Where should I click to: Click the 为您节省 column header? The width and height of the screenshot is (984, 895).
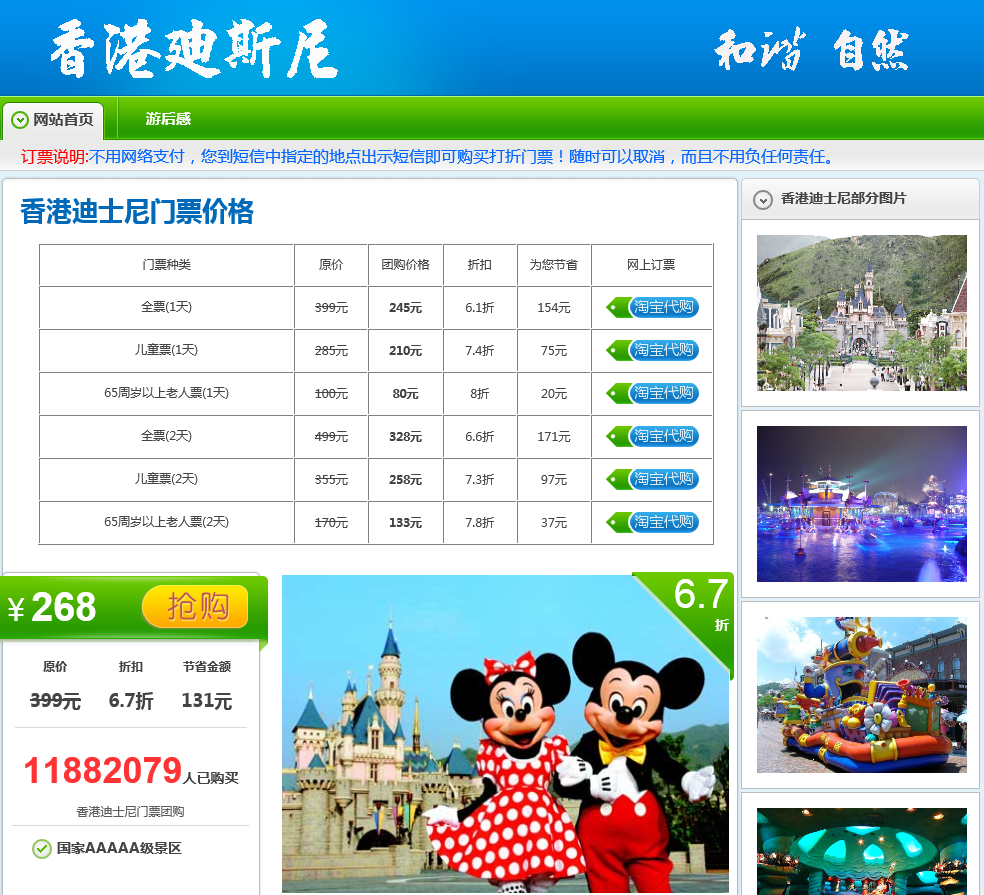[554, 265]
